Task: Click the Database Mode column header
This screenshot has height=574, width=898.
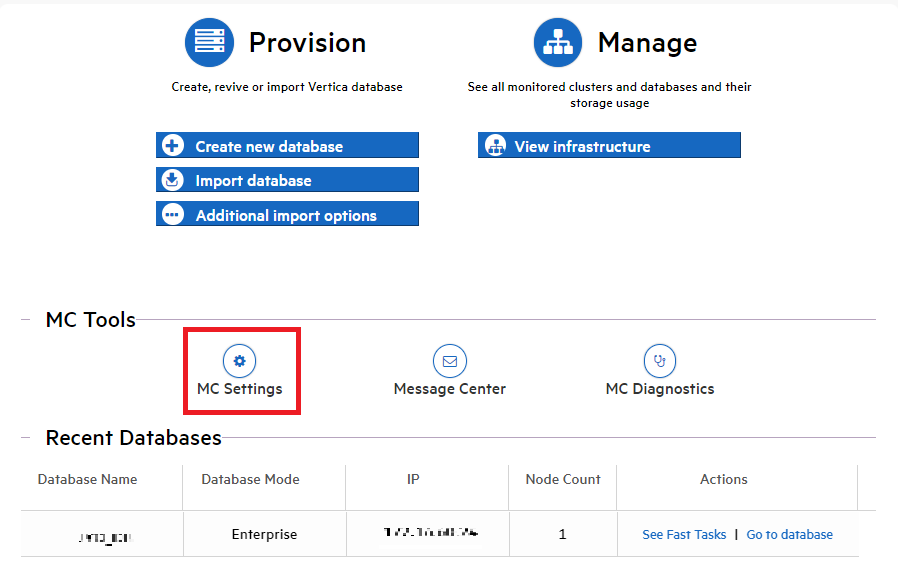Action: pos(250,479)
